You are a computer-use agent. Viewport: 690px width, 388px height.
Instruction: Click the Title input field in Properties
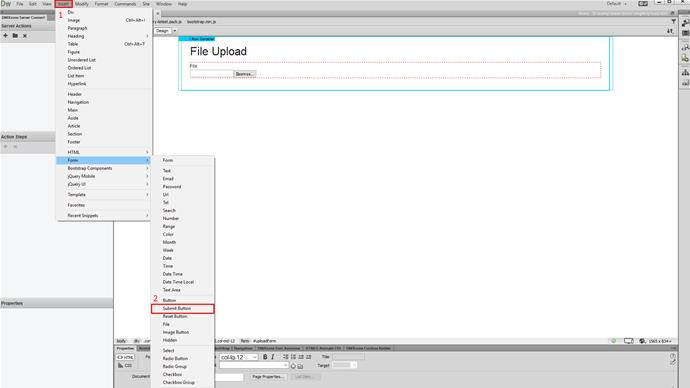[349, 356]
